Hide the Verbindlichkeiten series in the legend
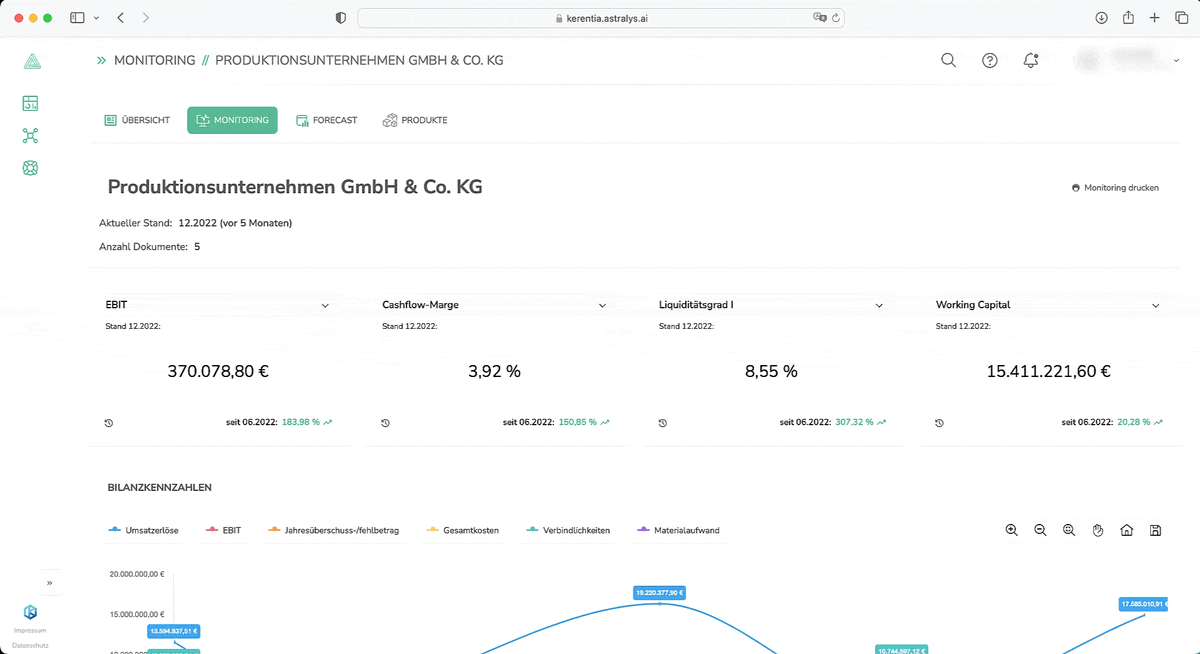The height and width of the screenshot is (654, 1200). 568,530
